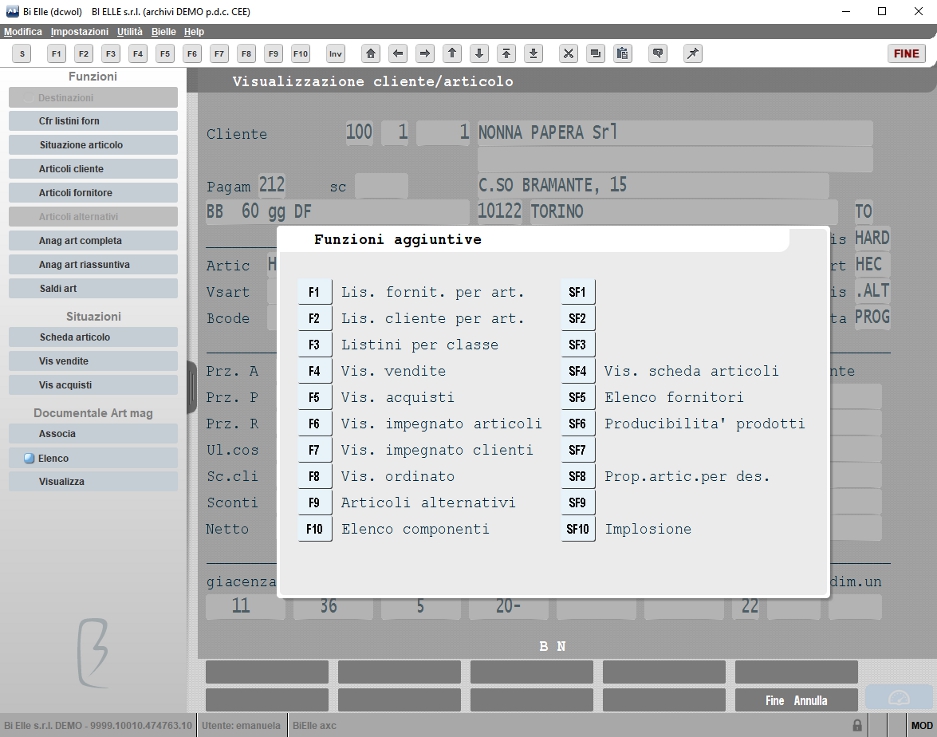Click the home icon in the toolbar
Viewport: 937px width, 737px height.
[x=370, y=54]
